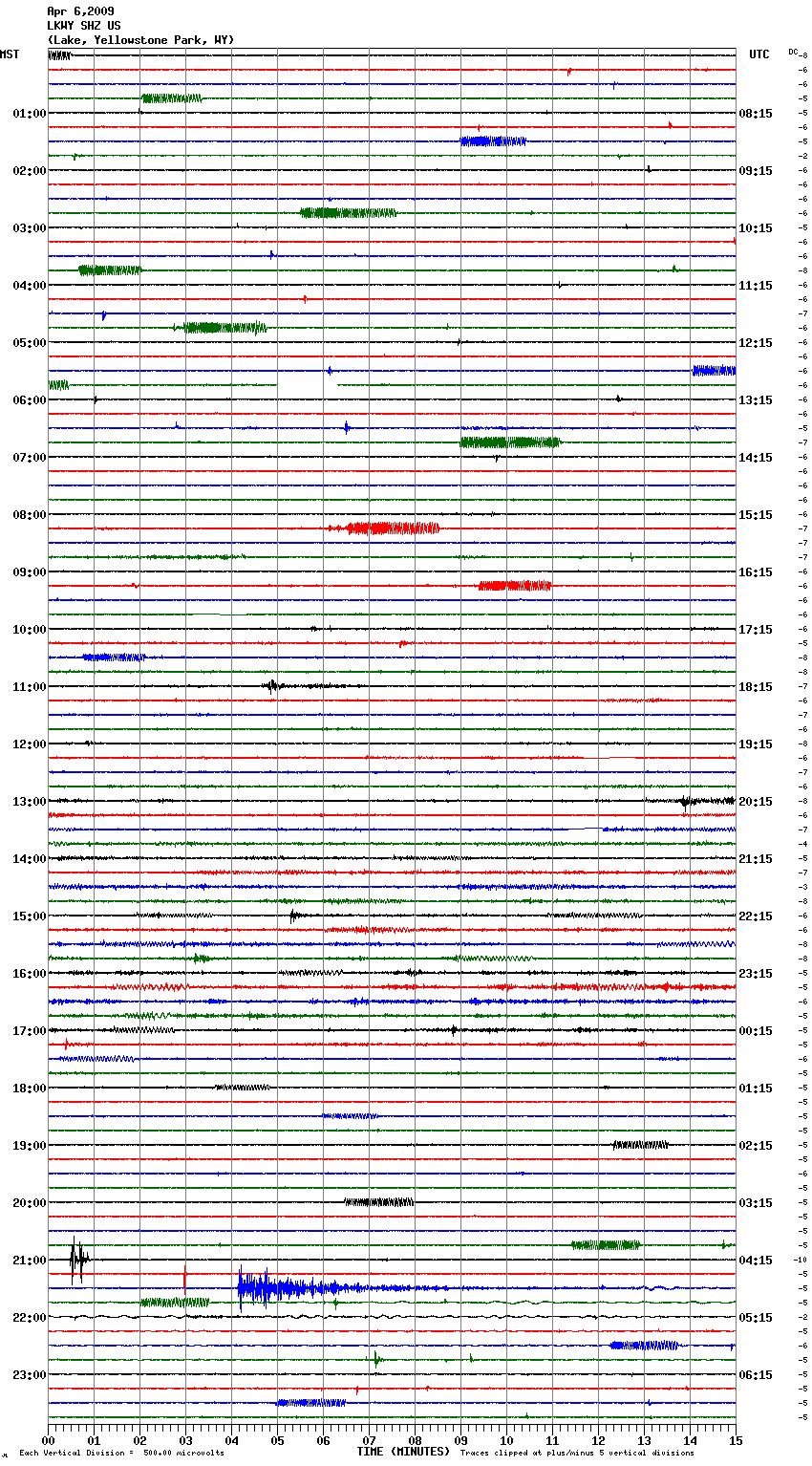This screenshot has width=812, height=1466.
Task: Click the '12' minute tick on the bottom axis
Action: (598, 1439)
